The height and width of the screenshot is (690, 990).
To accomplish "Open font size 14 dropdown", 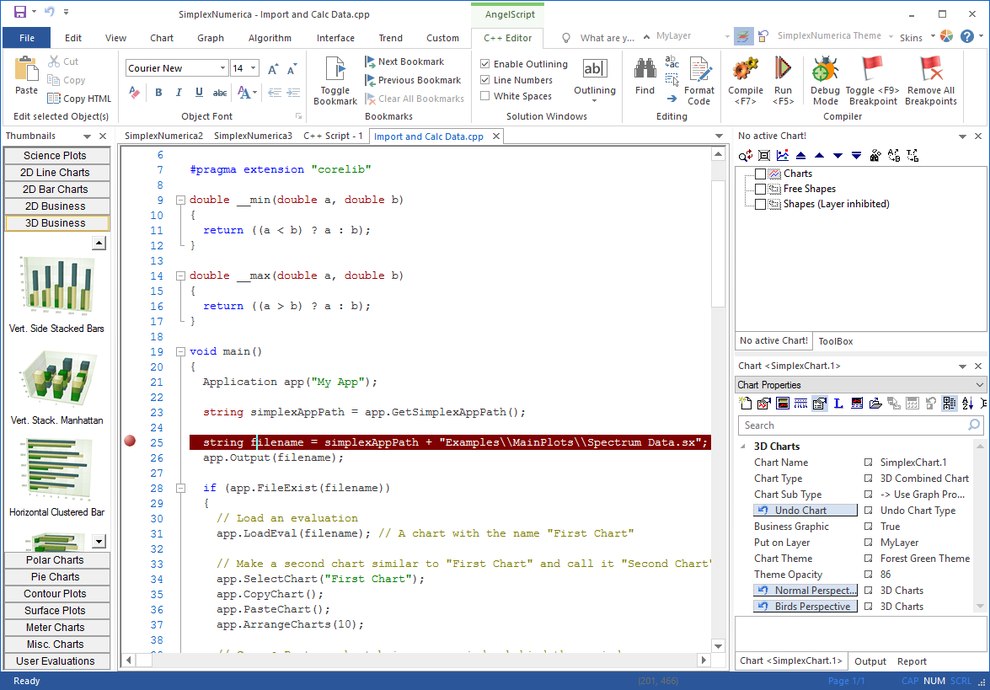I will click(x=253, y=68).
